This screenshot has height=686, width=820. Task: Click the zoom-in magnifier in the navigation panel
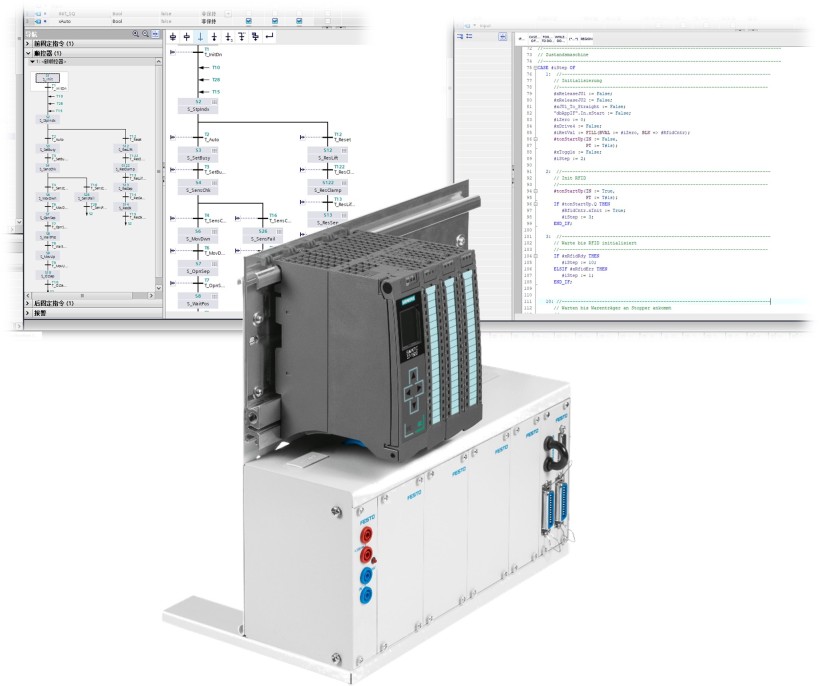(136, 33)
